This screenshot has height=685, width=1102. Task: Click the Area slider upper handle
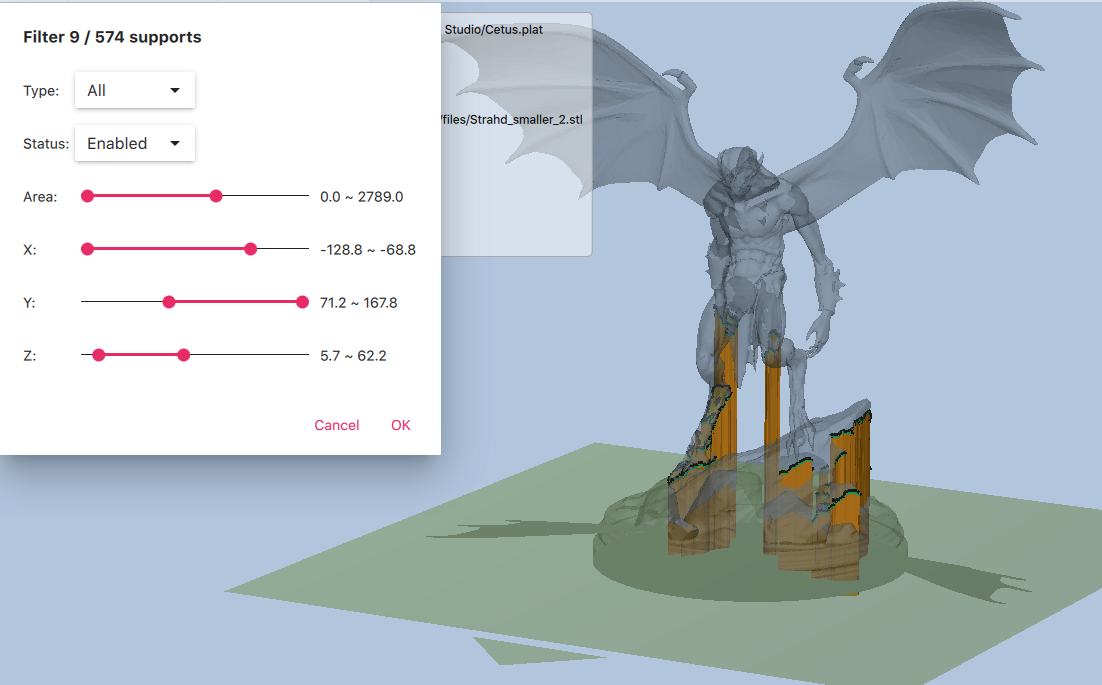click(x=216, y=196)
